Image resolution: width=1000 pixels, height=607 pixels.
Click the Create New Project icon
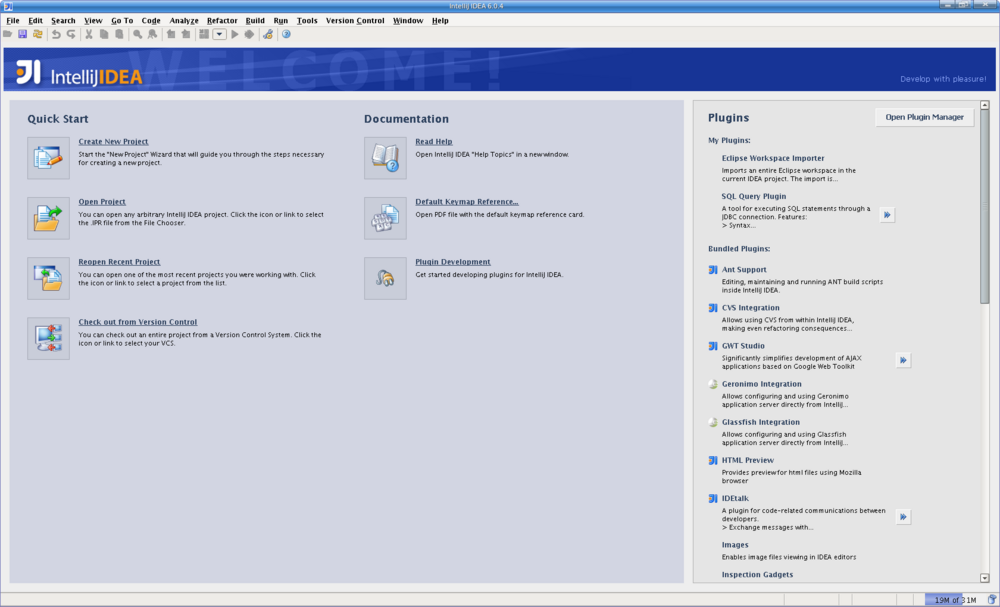48,158
